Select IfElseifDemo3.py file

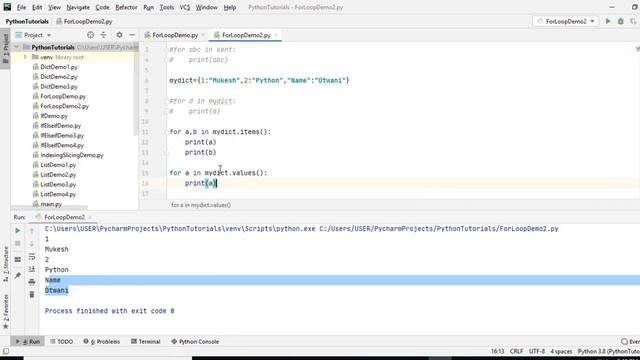[x=62, y=136]
